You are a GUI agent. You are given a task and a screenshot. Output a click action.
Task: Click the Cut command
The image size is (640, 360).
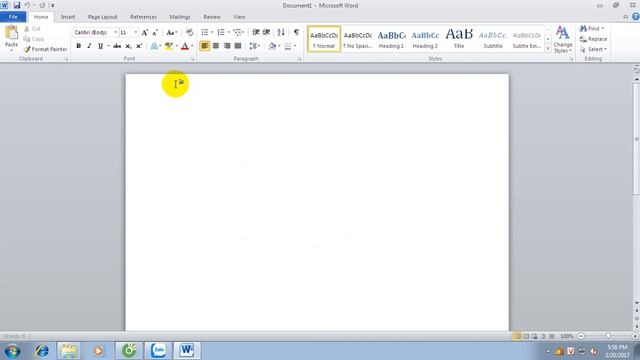tap(32, 29)
